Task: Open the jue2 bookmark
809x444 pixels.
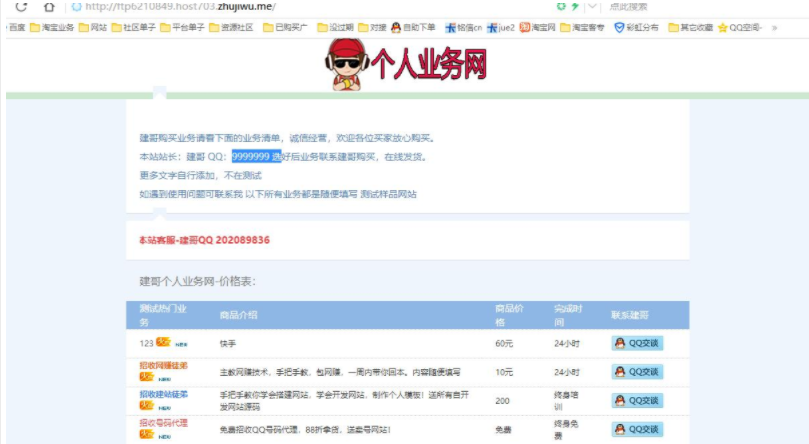Action: click(x=500, y=27)
